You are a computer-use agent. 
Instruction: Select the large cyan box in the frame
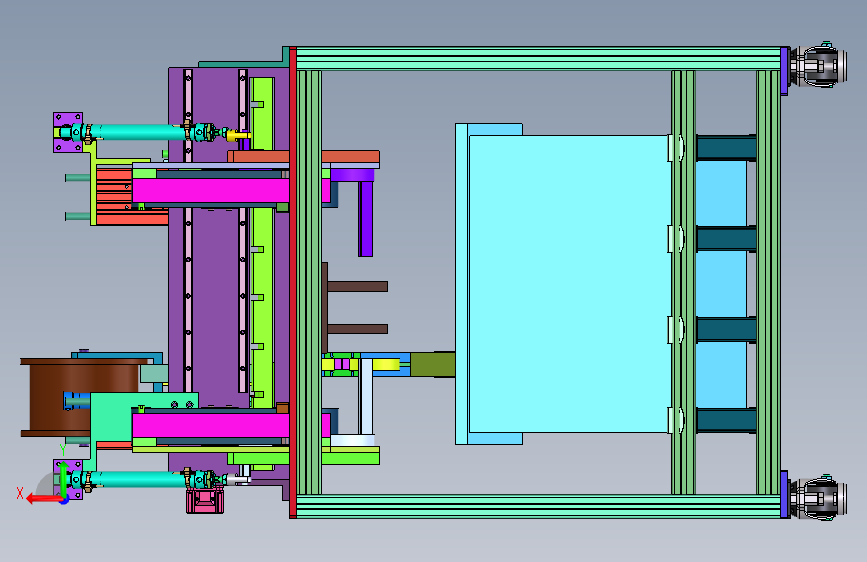coord(570,284)
